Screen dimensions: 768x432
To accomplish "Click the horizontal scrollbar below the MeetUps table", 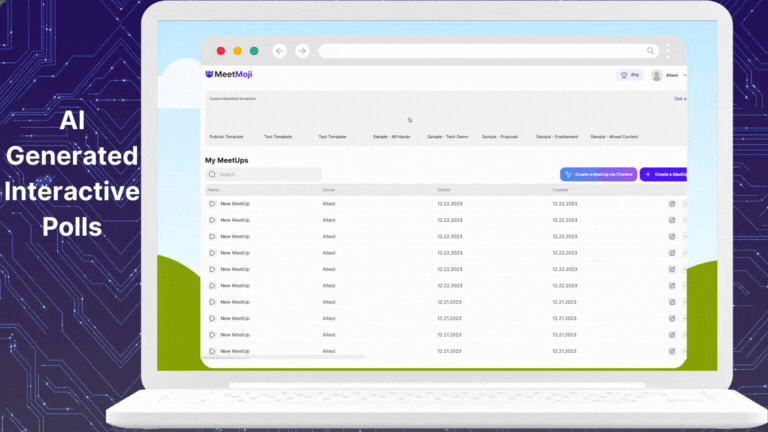I will [x=284, y=357].
